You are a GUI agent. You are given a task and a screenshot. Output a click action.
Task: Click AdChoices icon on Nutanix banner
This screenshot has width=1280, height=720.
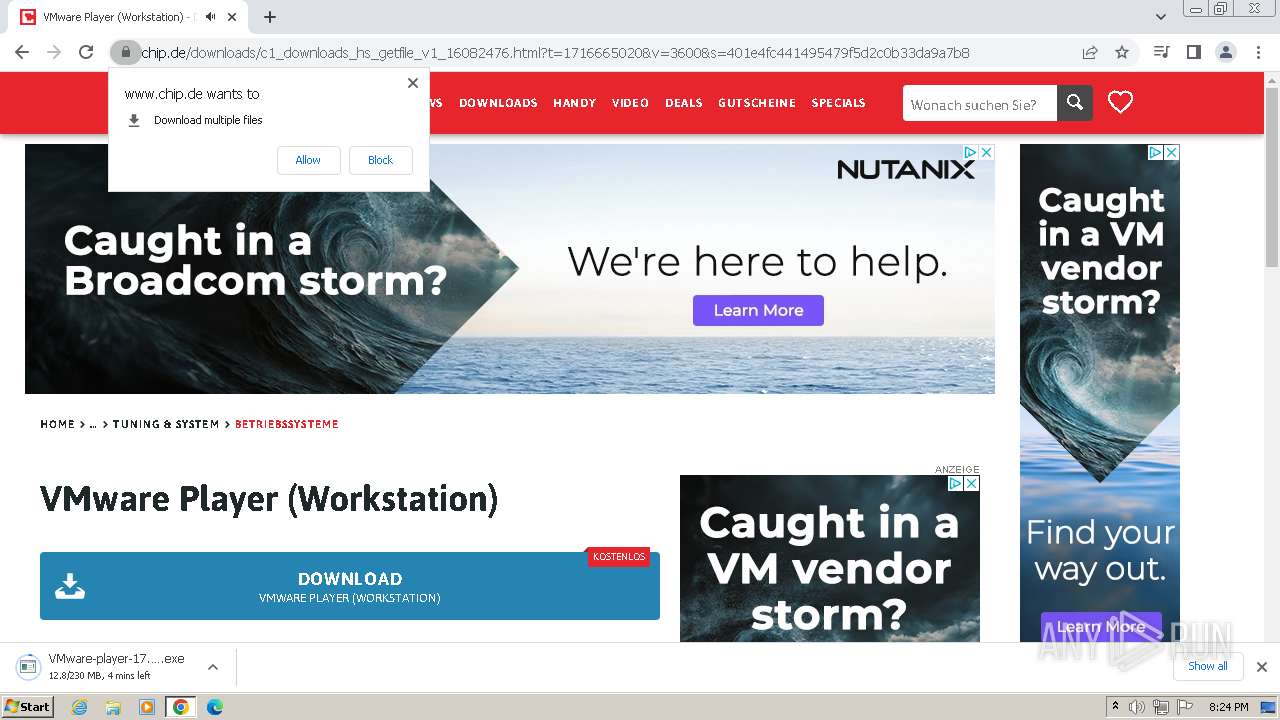point(970,152)
